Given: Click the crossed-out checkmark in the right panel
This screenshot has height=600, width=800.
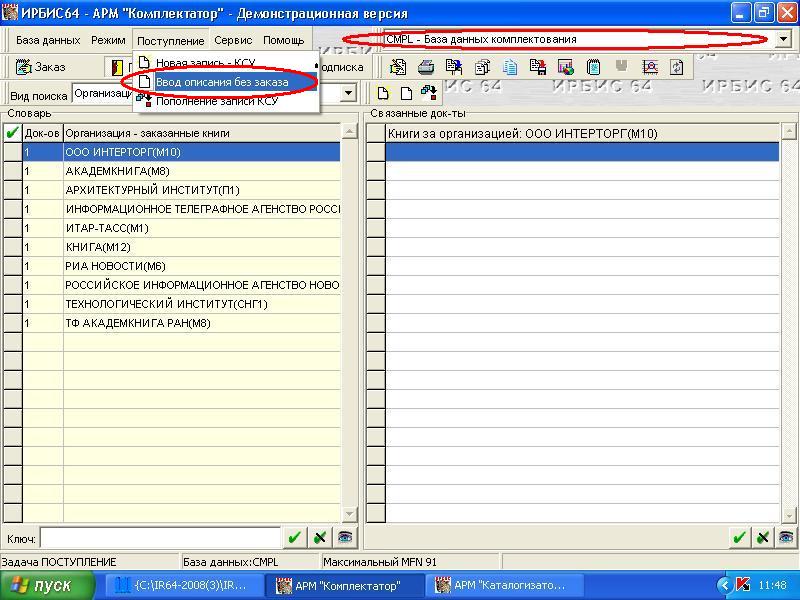Looking at the screenshot, I should (763, 537).
